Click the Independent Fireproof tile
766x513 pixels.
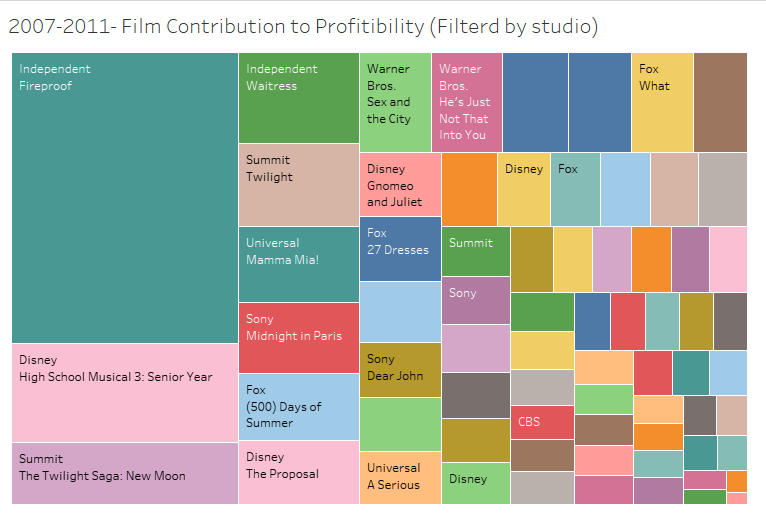(x=124, y=198)
